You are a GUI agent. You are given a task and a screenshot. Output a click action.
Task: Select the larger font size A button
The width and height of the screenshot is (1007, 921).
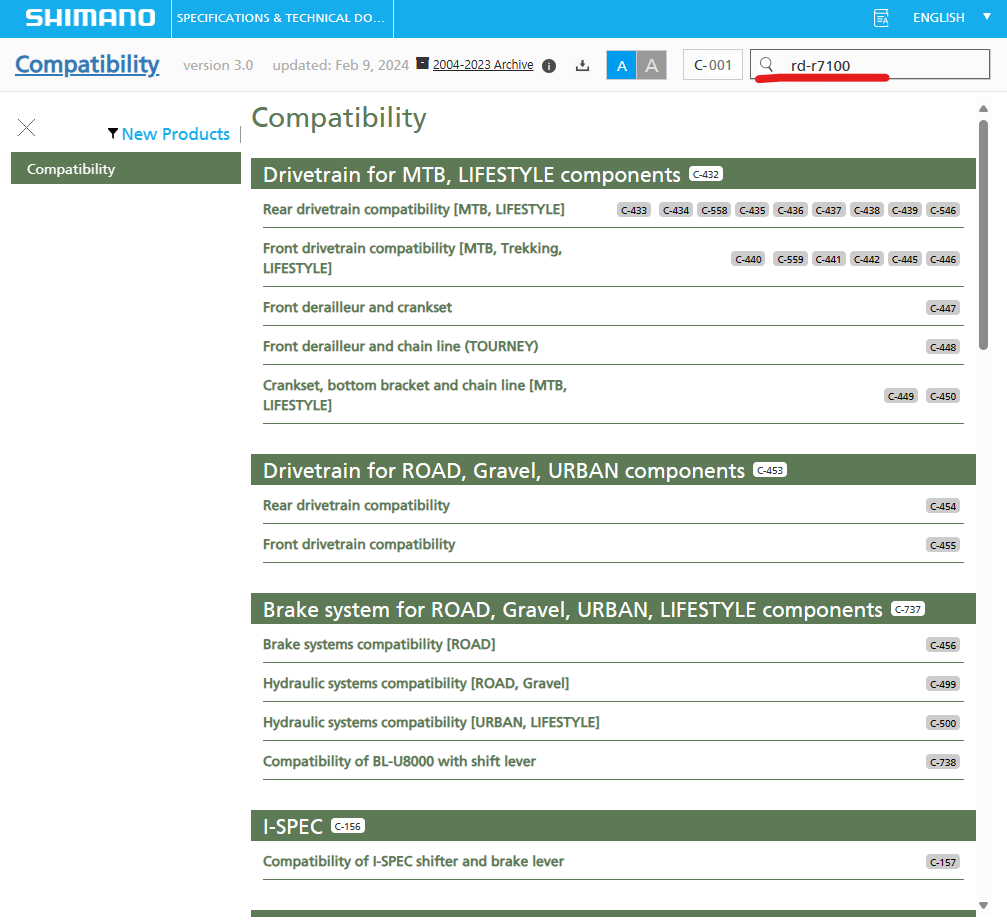pos(651,66)
